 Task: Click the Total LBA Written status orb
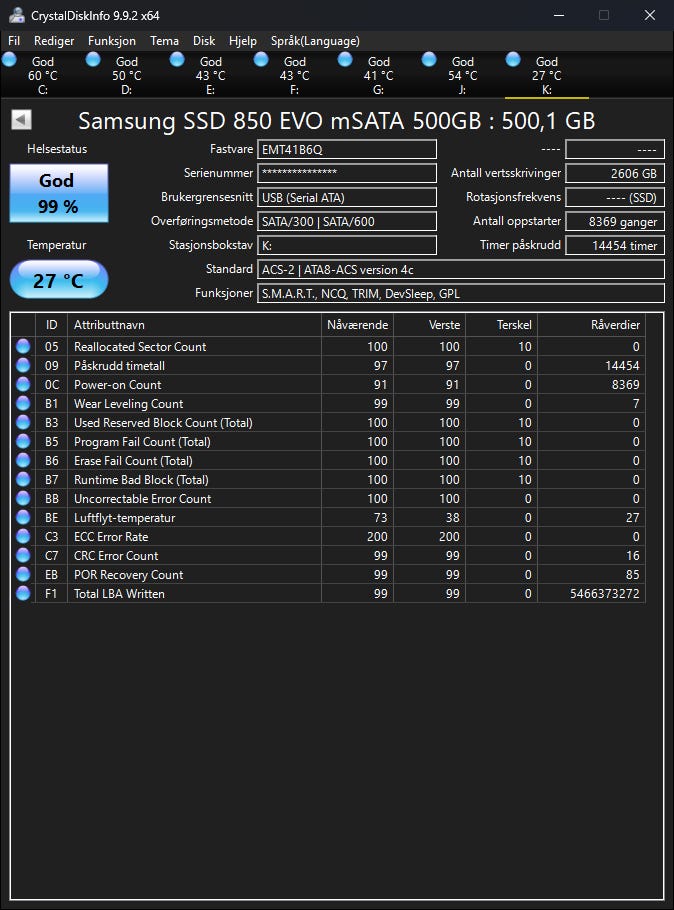(23, 593)
